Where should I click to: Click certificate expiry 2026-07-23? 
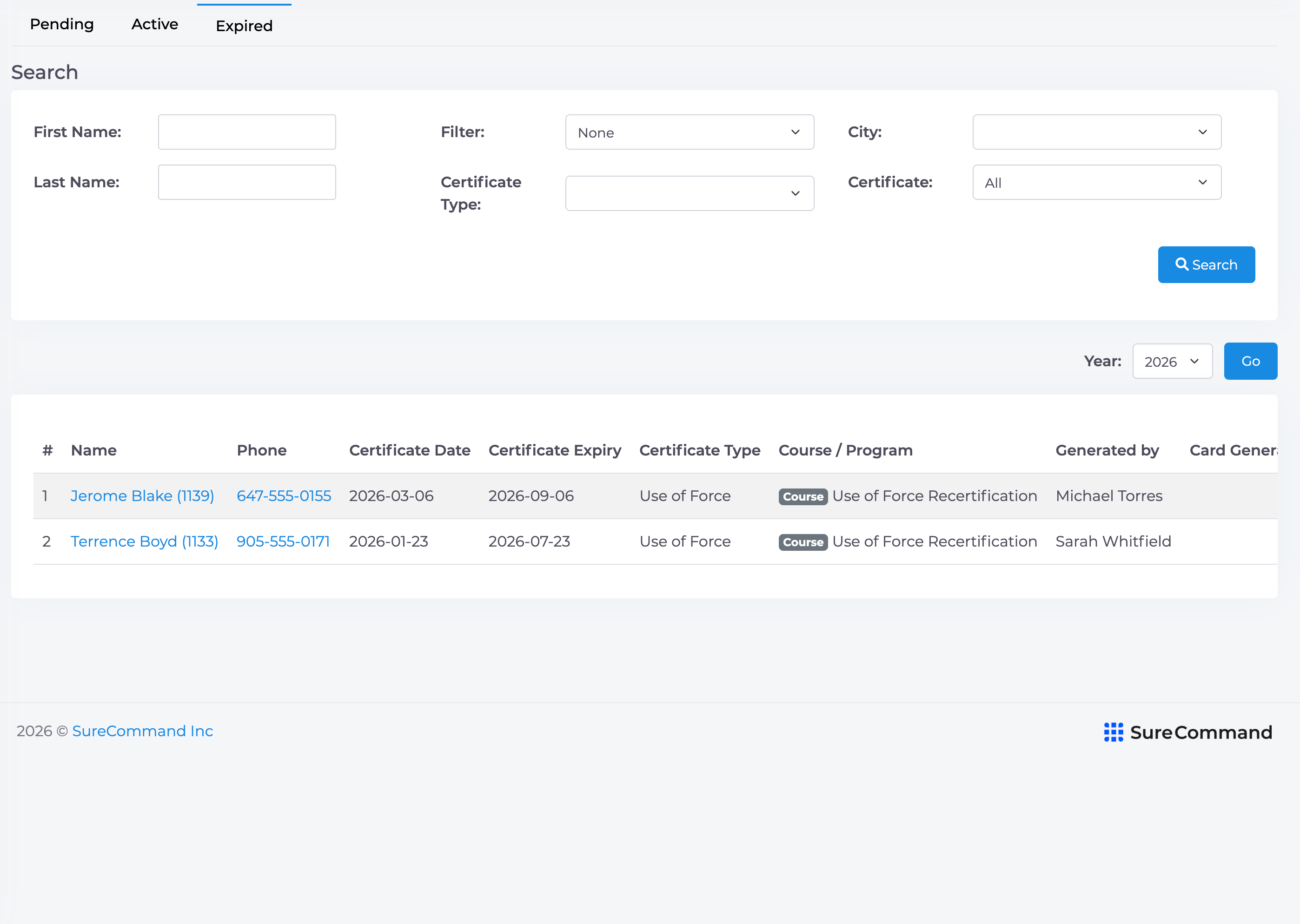click(529, 541)
